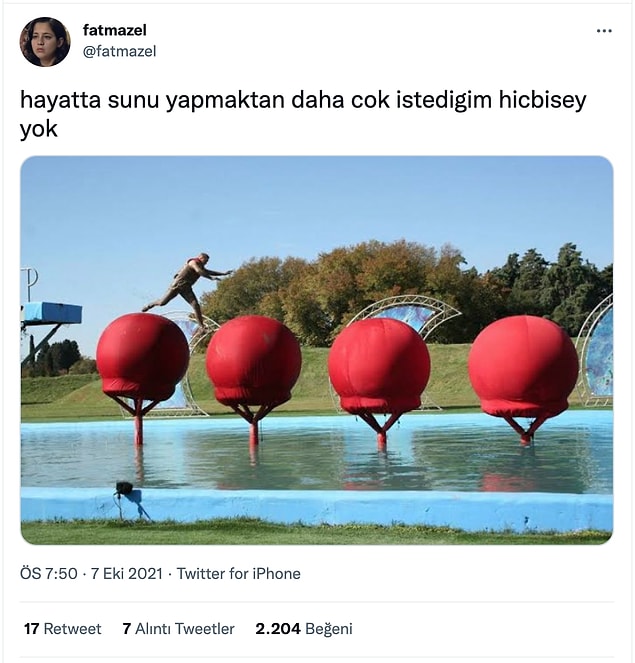Screen dimensions: 635x663
Task: View the 17 Retweet list
Action: (63, 629)
